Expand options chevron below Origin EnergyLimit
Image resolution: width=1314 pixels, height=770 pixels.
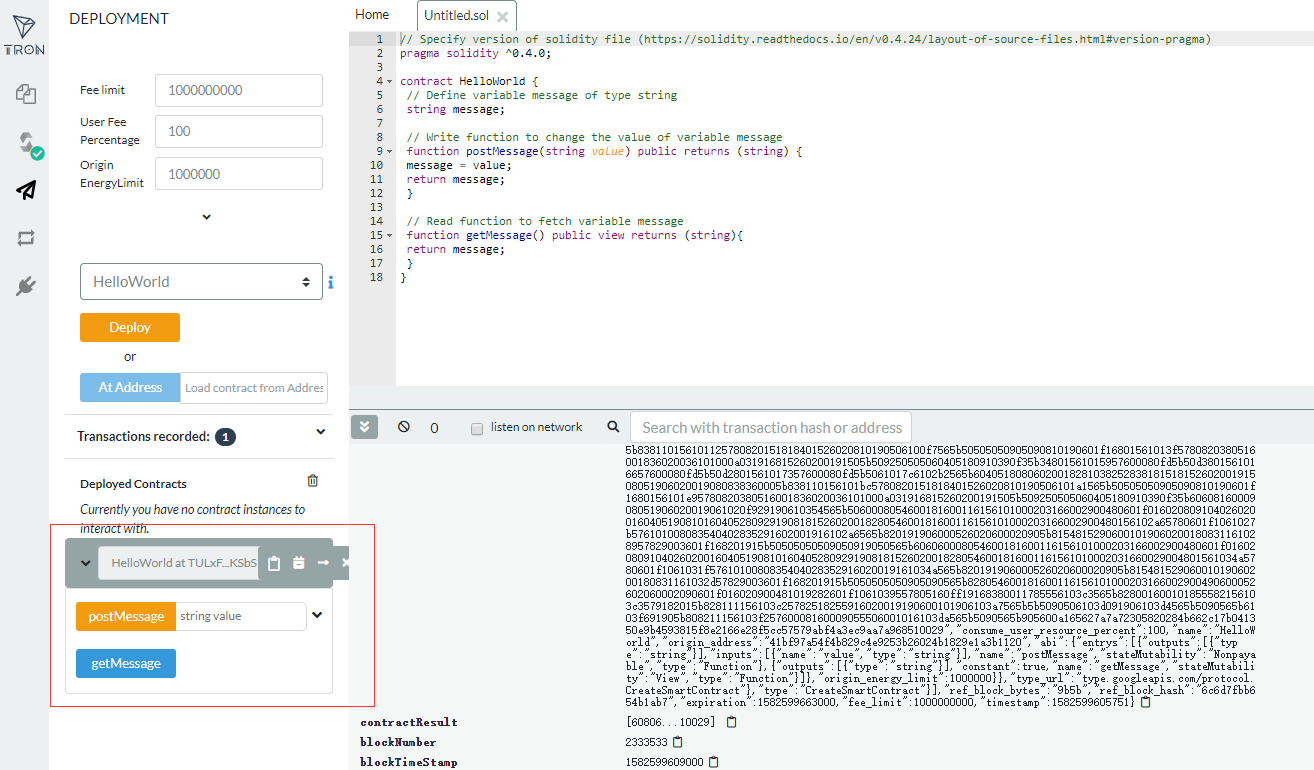click(x=206, y=217)
